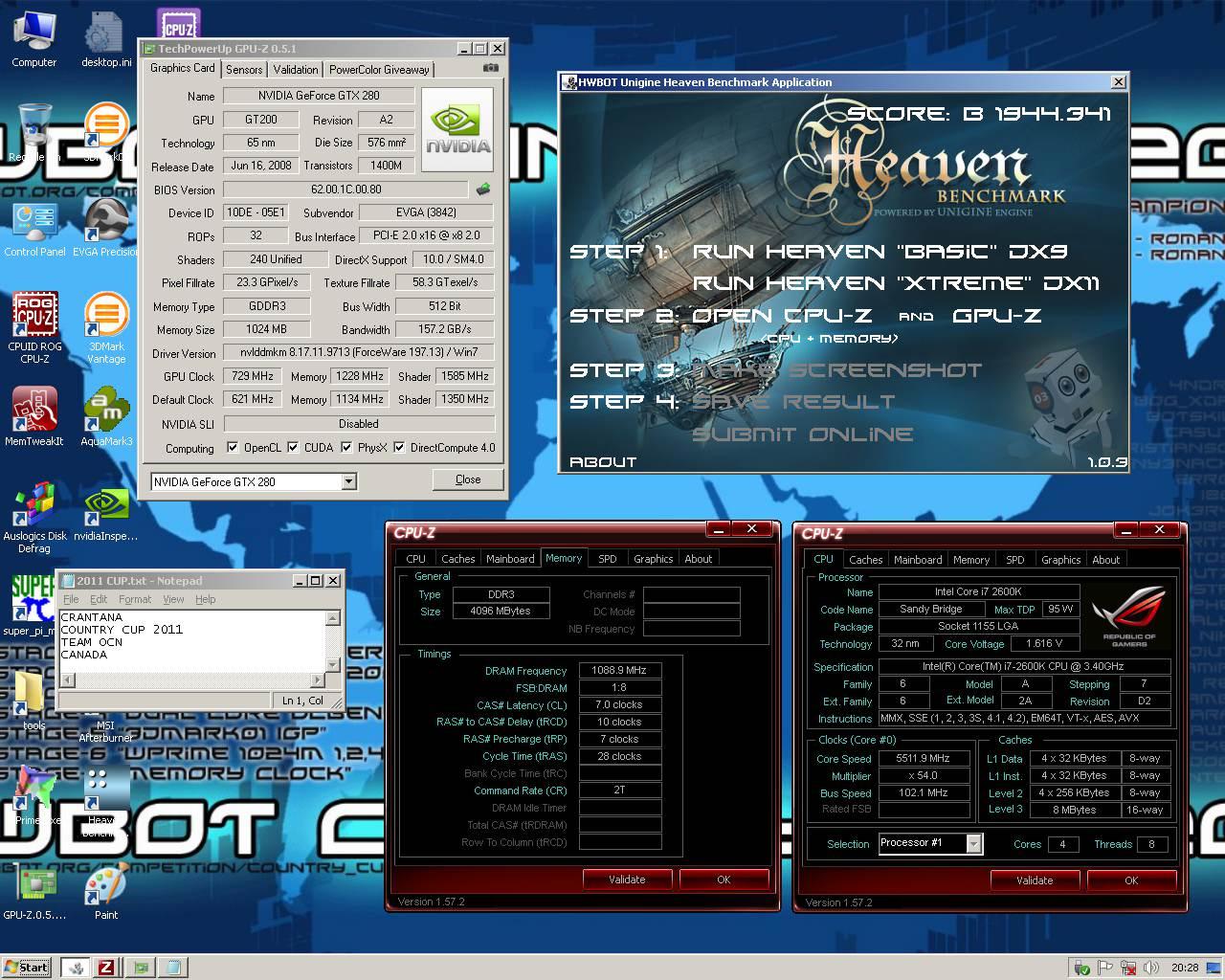Launch EVGA Precision shortcut
1225x980 pixels.
coord(106,228)
